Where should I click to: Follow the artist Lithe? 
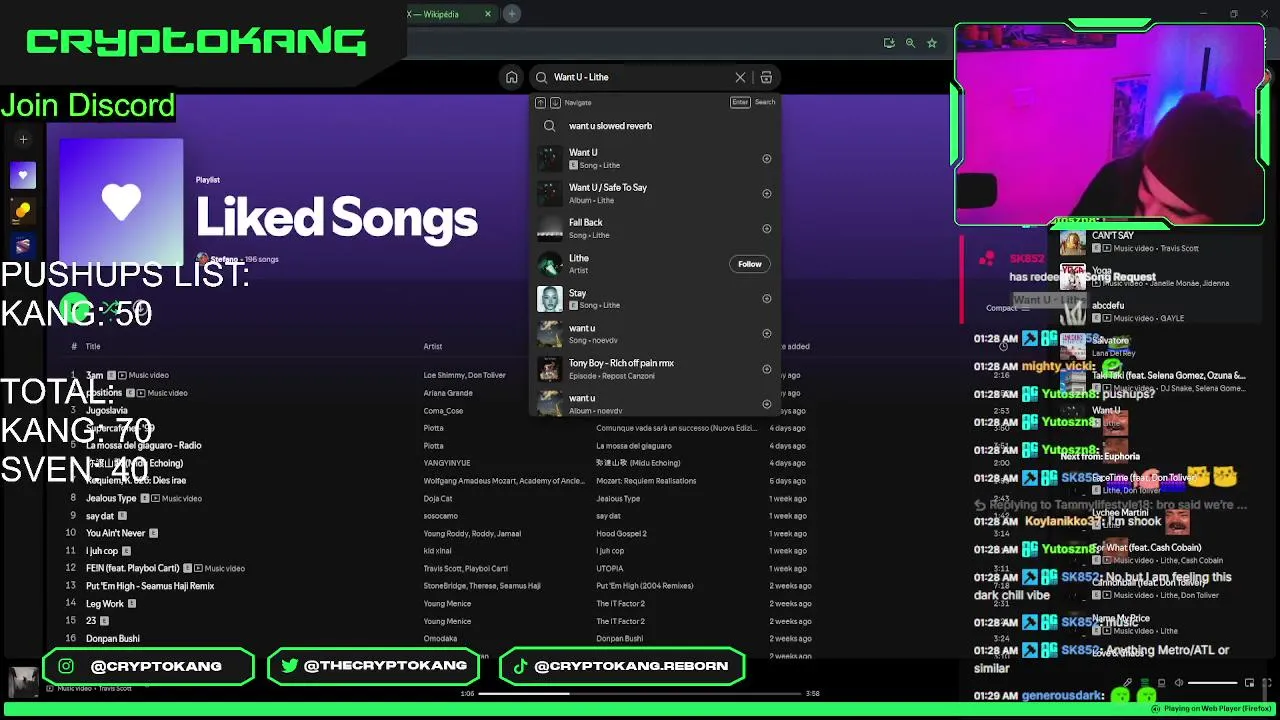pyautogui.click(x=750, y=264)
